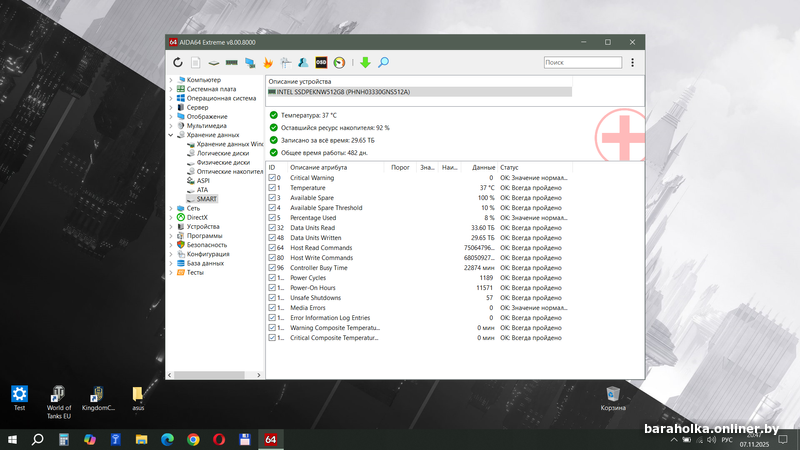800x450 pixels.
Task: Uncheck the Critical Warning attribute checkbox
Action: 272,178
